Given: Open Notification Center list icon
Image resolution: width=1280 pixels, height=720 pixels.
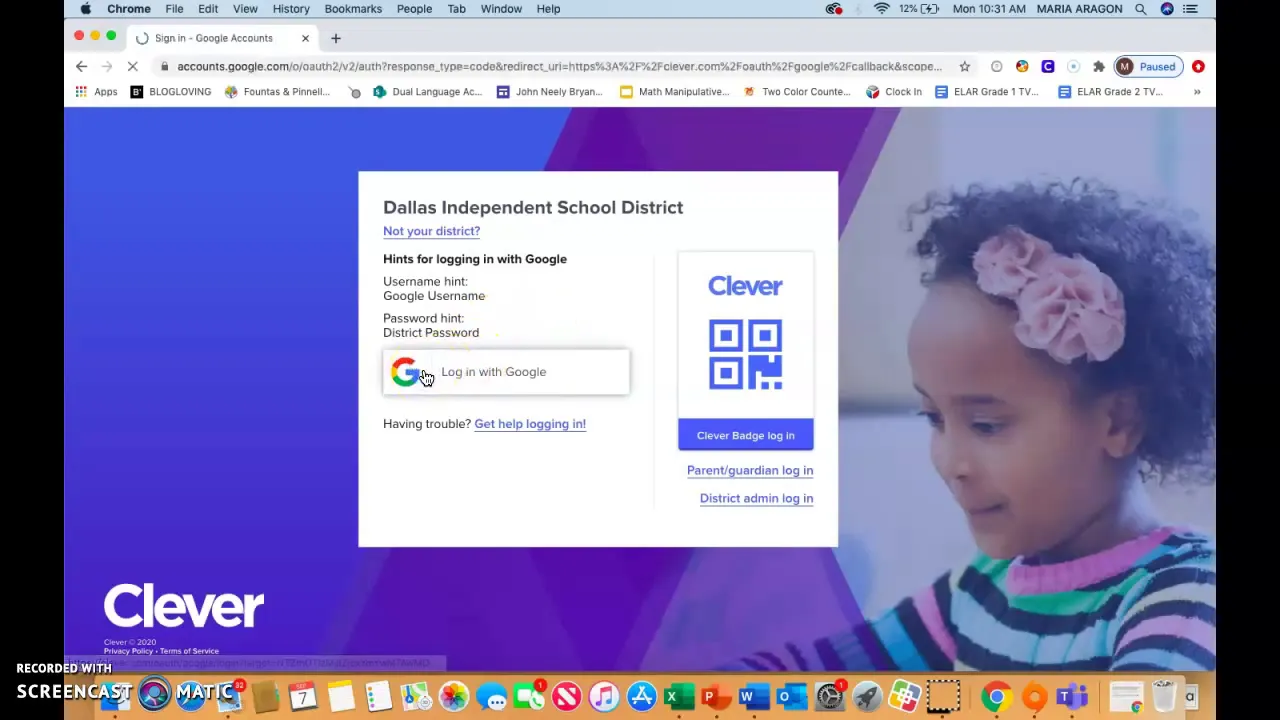Looking at the screenshot, I should coord(1190,9).
